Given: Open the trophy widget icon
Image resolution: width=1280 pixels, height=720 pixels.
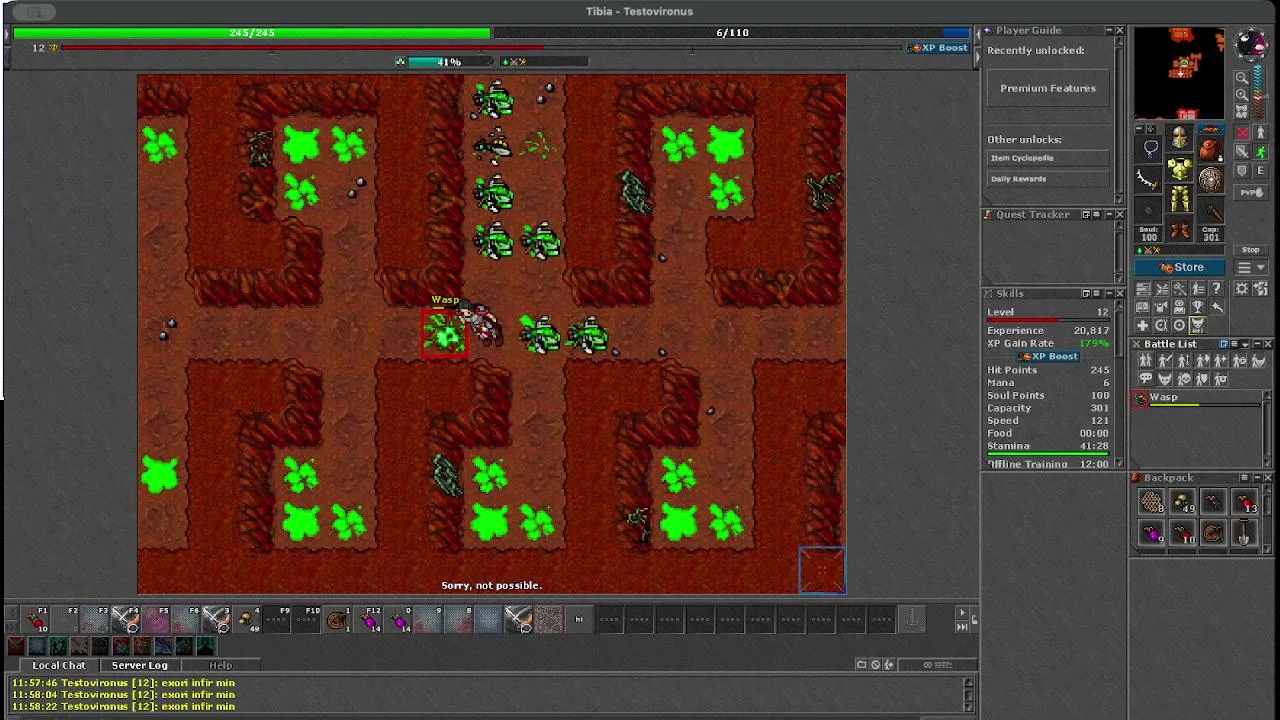Looking at the screenshot, I should pyautogui.click(x=1197, y=306).
